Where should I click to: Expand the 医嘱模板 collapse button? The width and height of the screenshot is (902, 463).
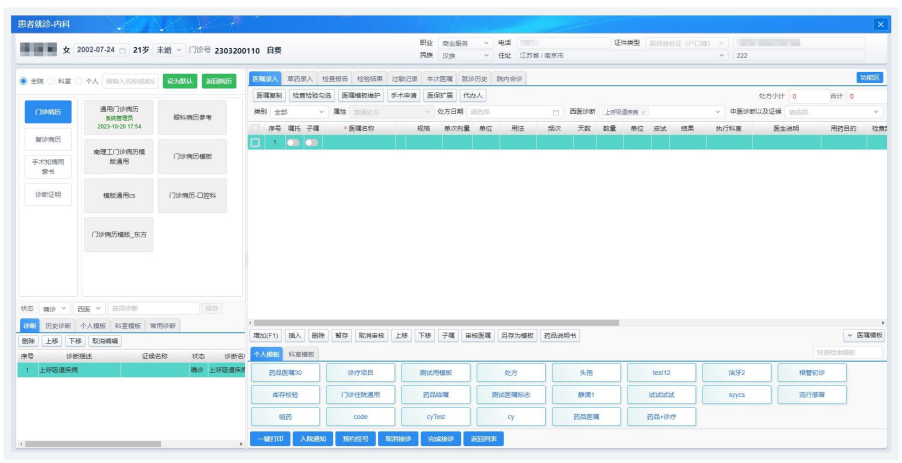pos(864,335)
